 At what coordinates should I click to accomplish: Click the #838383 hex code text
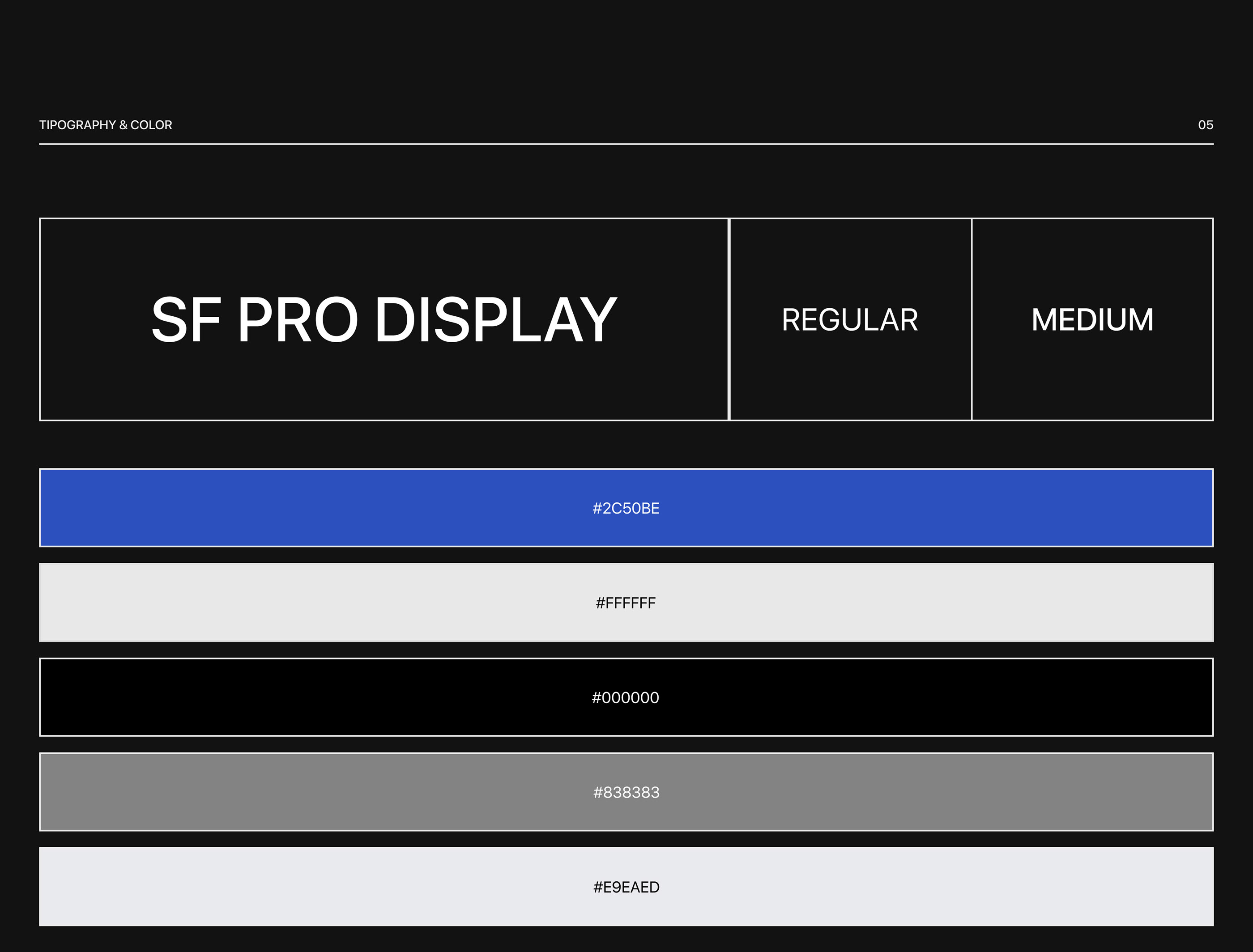click(x=626, y=792)
